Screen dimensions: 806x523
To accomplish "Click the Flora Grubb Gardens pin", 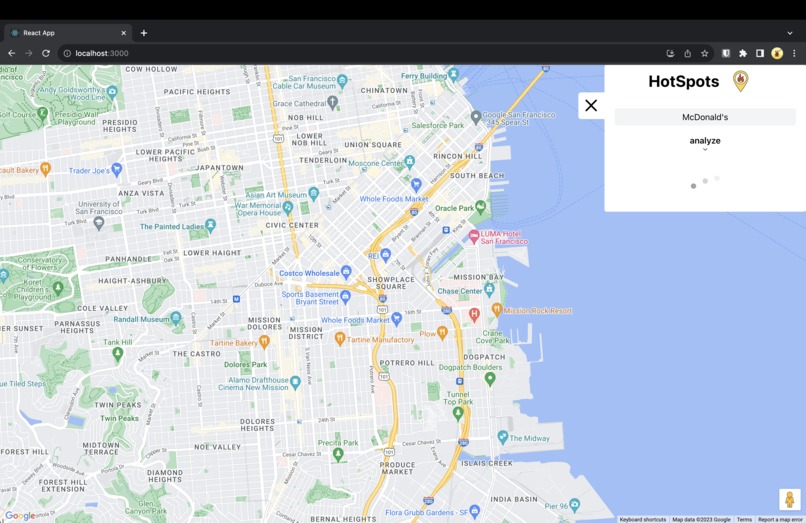I will pyautogui.click(x=474, y=511).
